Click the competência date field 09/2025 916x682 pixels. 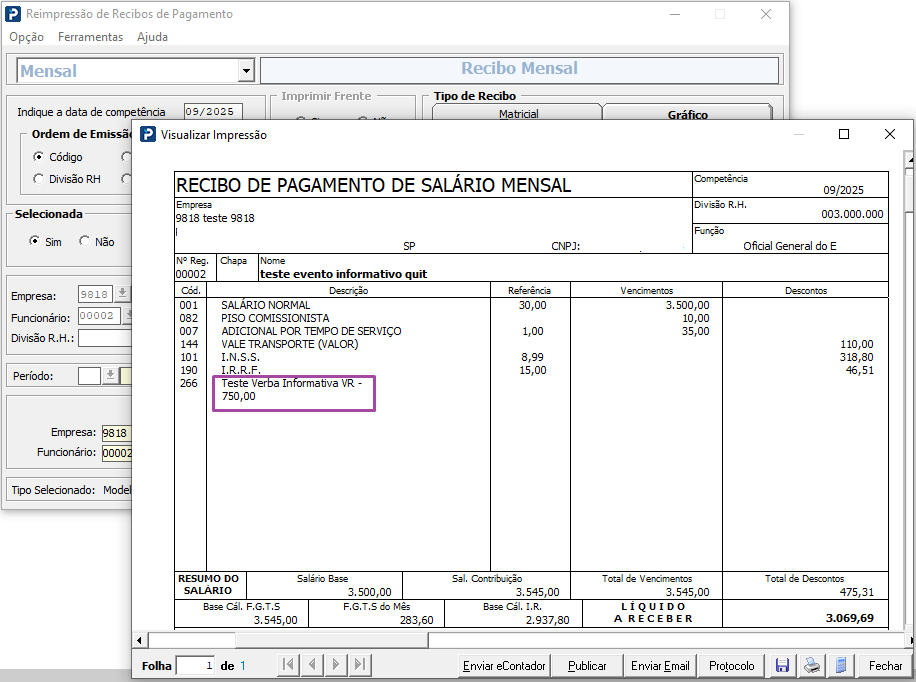[213, 112]
